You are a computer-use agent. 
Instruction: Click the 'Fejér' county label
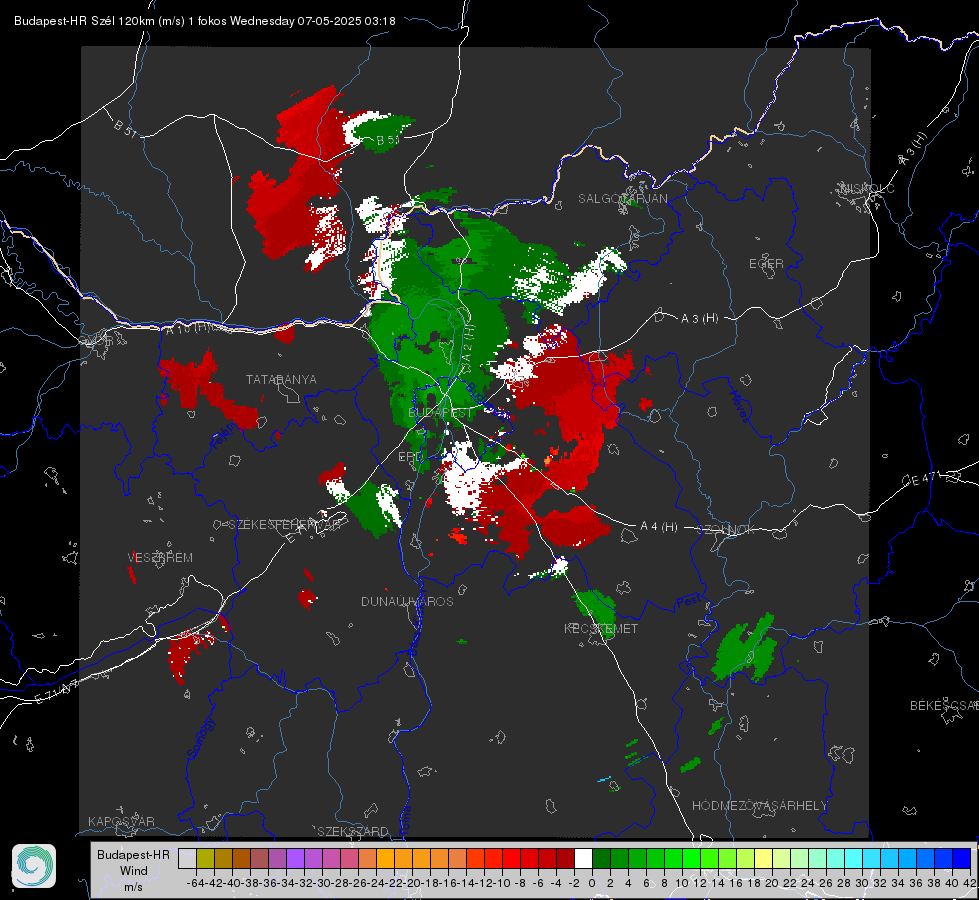[x=224, y=437]
